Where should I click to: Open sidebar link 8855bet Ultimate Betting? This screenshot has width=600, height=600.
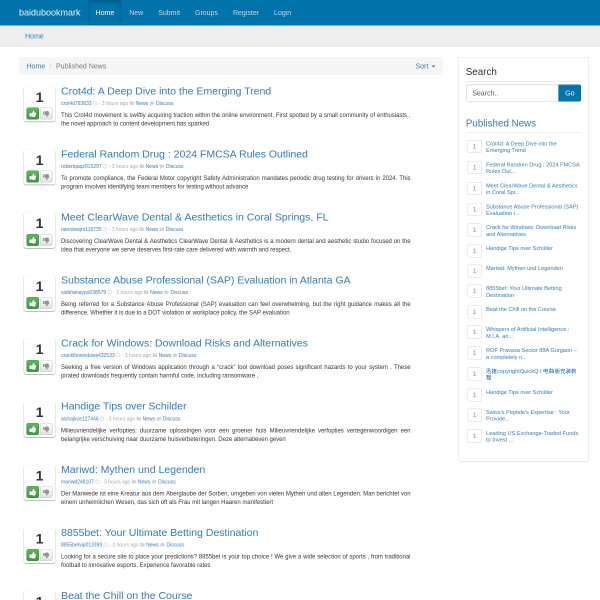pos(523,291)
